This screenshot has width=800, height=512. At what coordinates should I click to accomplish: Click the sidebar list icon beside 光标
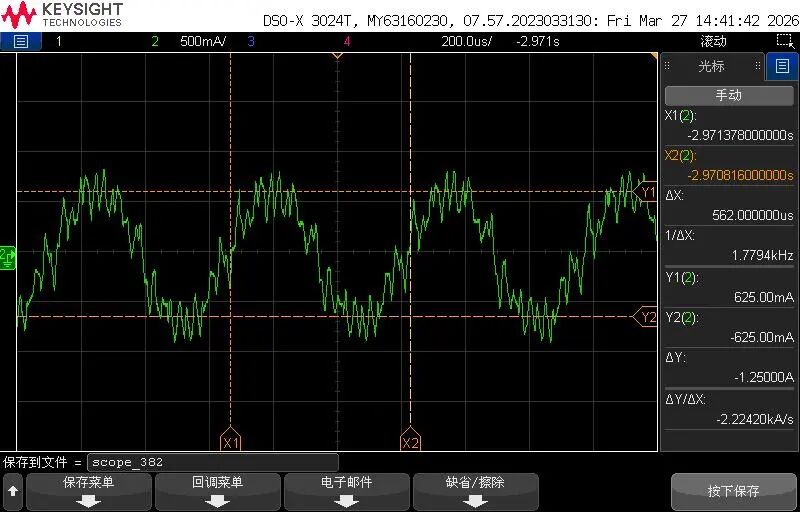782,66
